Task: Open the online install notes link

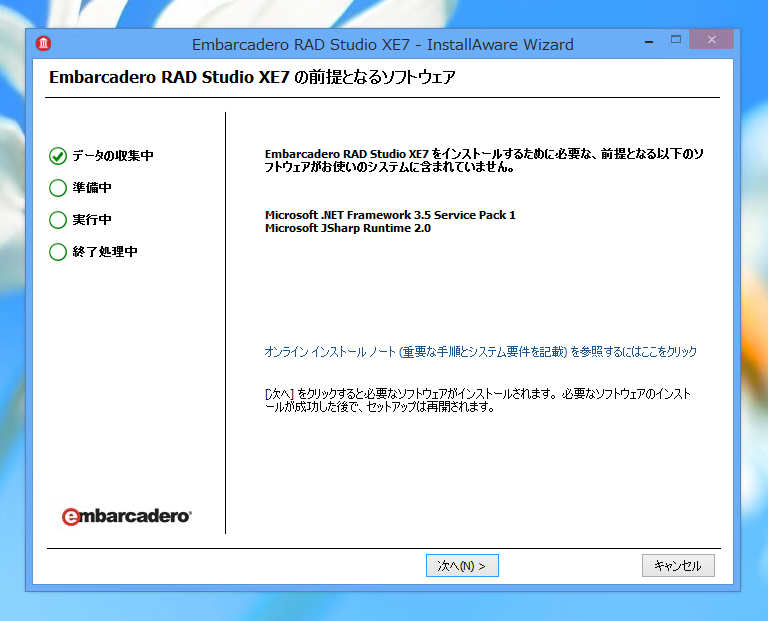Action: pos(480,352)
